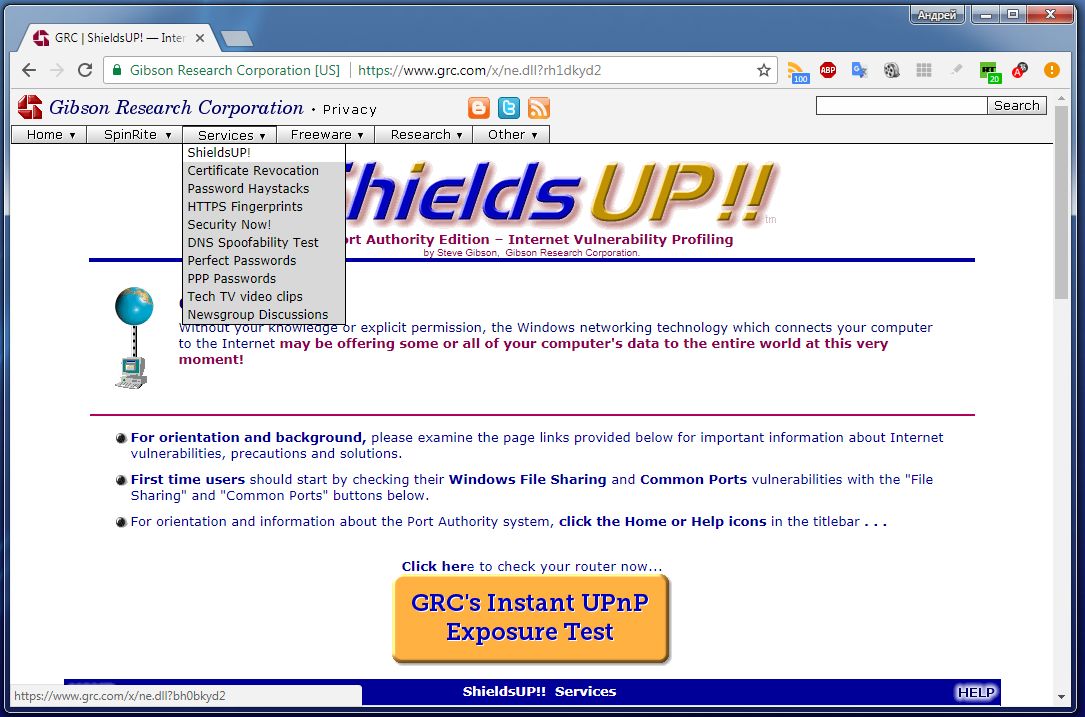Choose Tech TV video clips
The image size is (1085, 717).
tap(264, 297)
